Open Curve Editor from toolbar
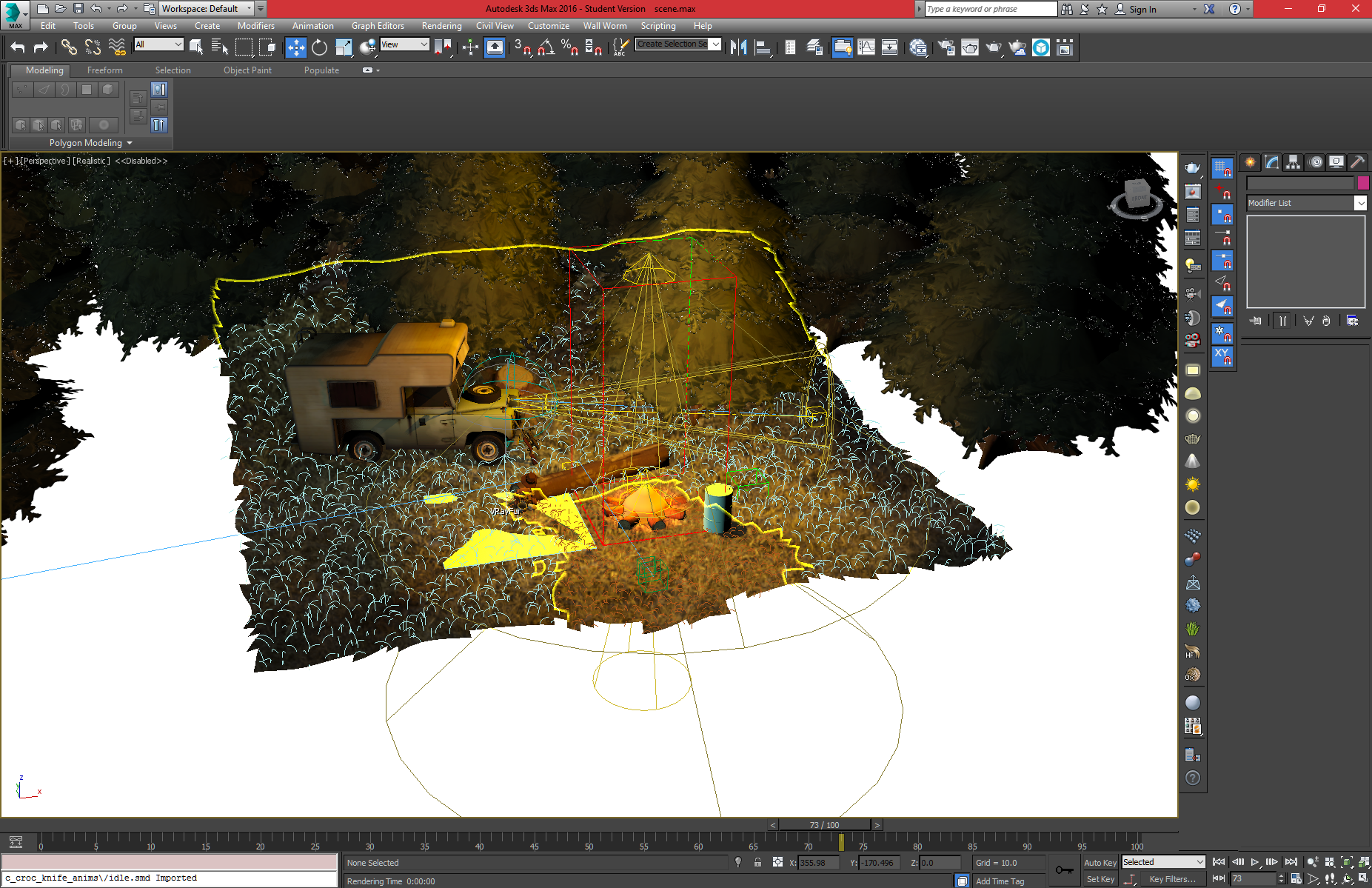Viewport: 1372px width, 888px height. point(866,48)
